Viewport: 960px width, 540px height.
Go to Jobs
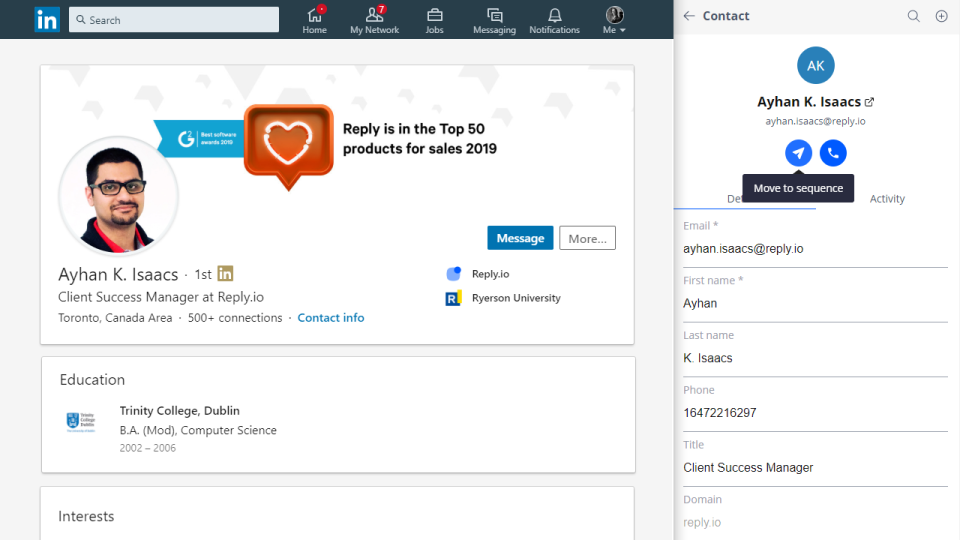[x=434, y=20]
